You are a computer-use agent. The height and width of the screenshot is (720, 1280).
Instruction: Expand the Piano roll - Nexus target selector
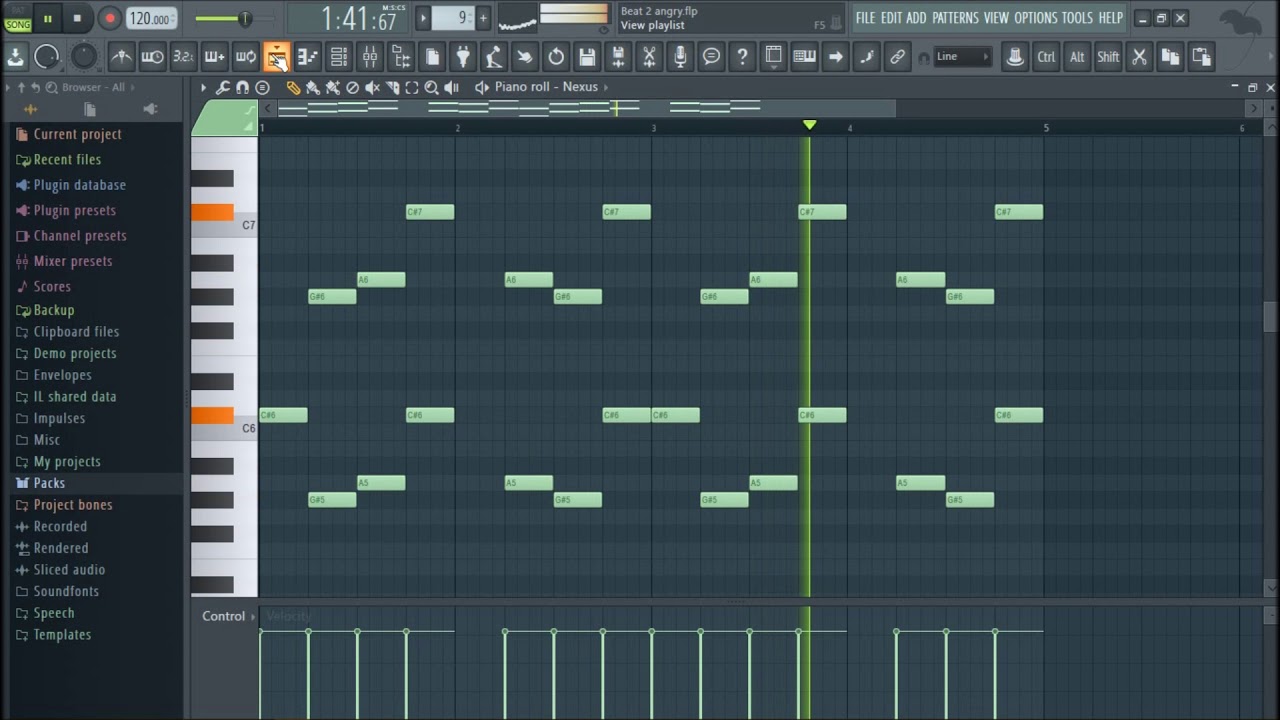[546, 87]
